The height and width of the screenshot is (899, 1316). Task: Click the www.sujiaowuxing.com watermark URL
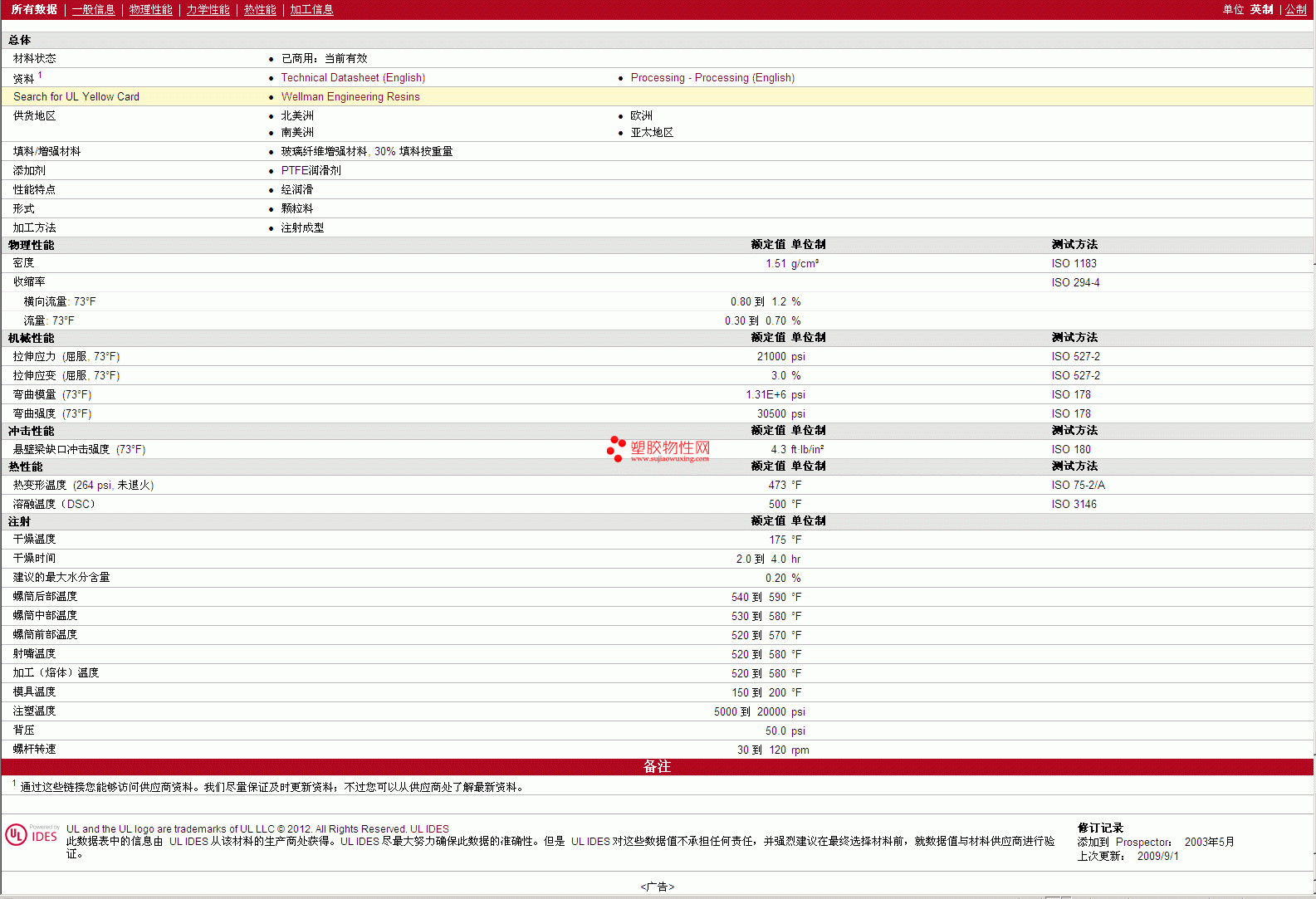click(x=669, y=459)
